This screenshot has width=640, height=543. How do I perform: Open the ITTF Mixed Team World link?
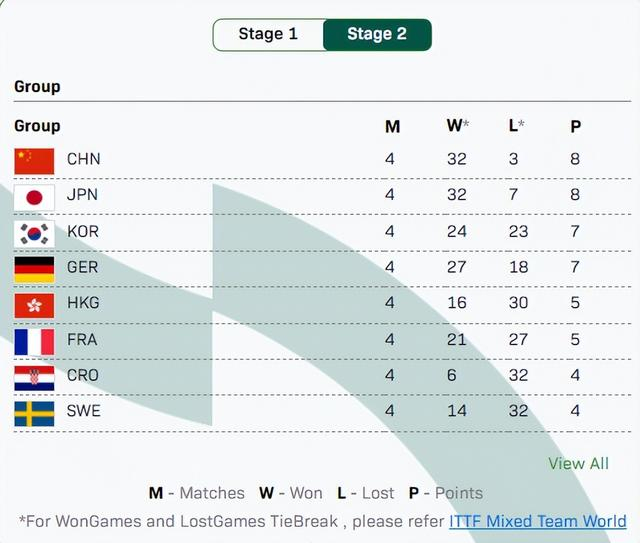[538, 521]
